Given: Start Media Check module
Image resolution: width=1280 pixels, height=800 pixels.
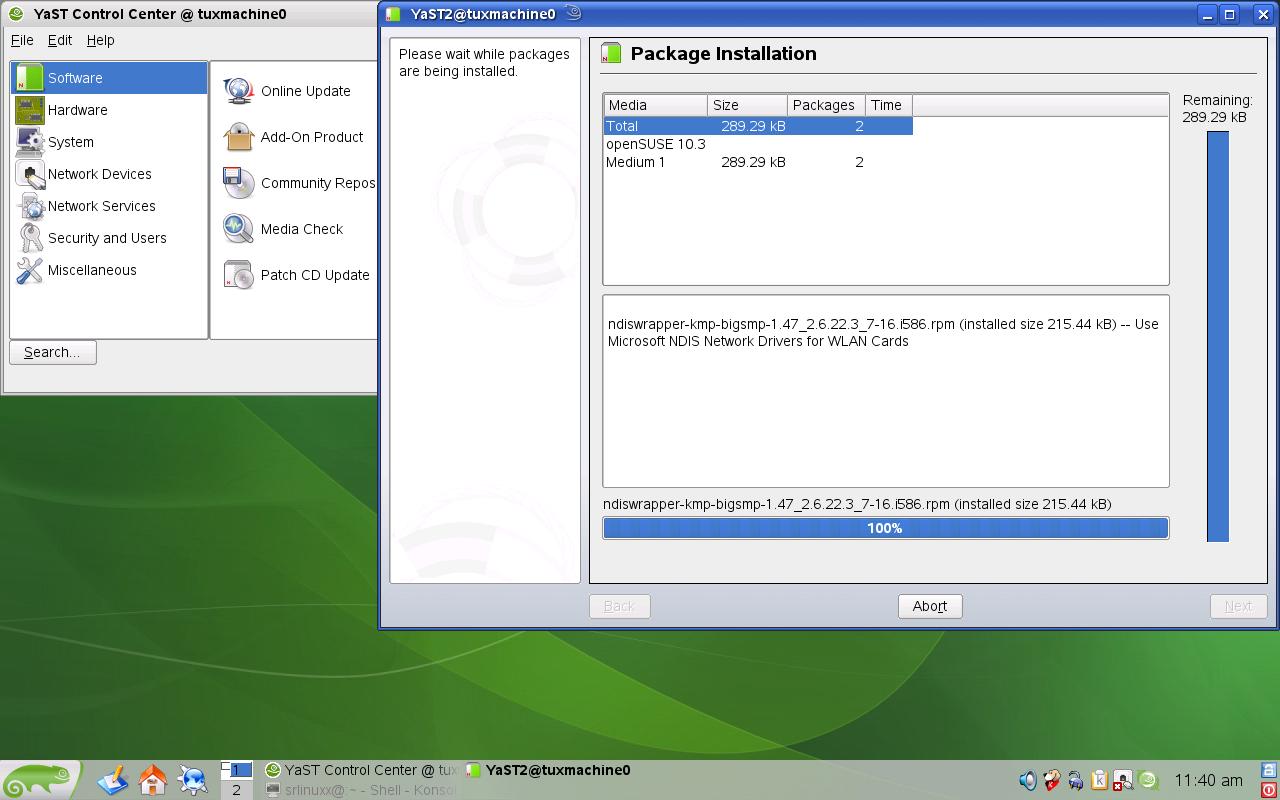Looking at the screenshot, I should click(283, 229).
